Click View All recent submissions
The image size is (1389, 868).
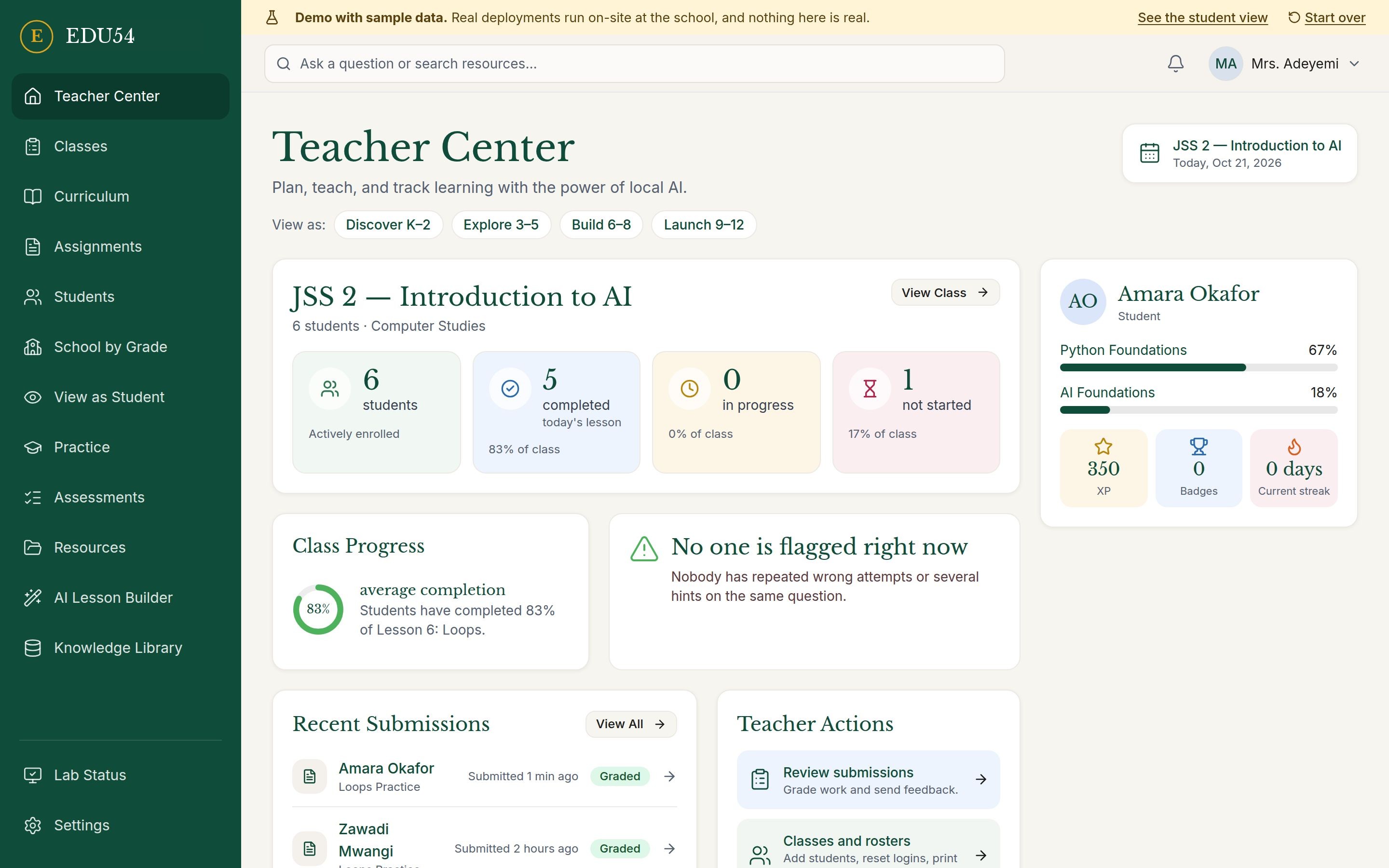631,724
